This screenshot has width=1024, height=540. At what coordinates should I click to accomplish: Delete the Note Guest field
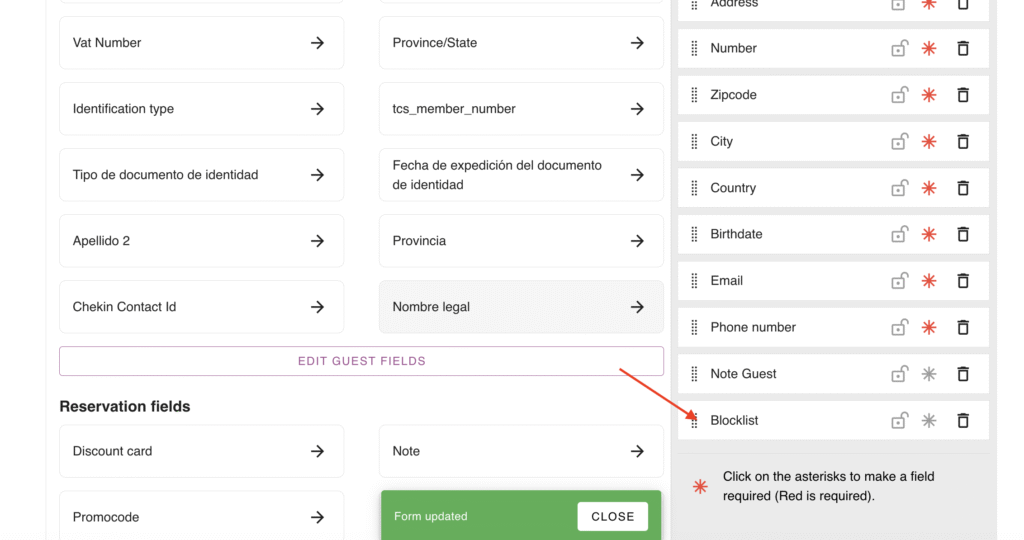tap(963, 374)
